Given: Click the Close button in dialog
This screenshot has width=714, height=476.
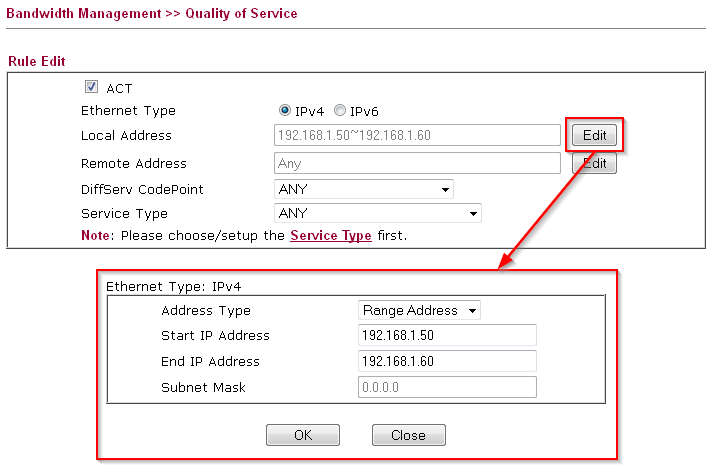Looking at the screenshot, I should coord(408,435).
